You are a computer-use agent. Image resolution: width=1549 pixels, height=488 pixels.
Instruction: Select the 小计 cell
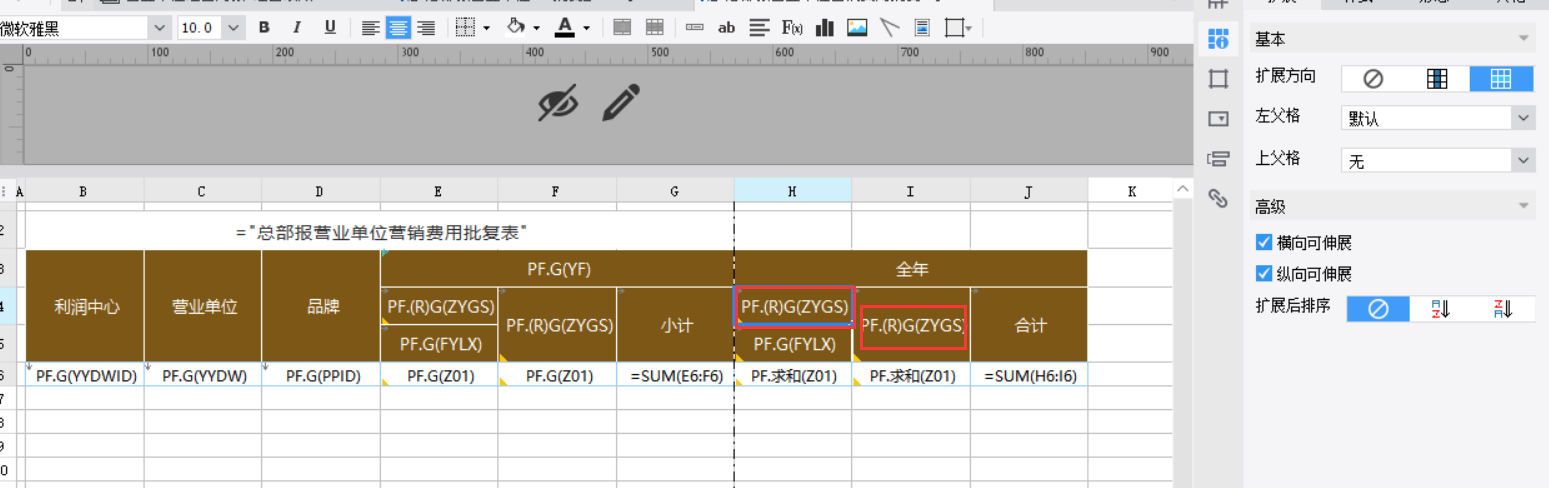pos(675,325)
